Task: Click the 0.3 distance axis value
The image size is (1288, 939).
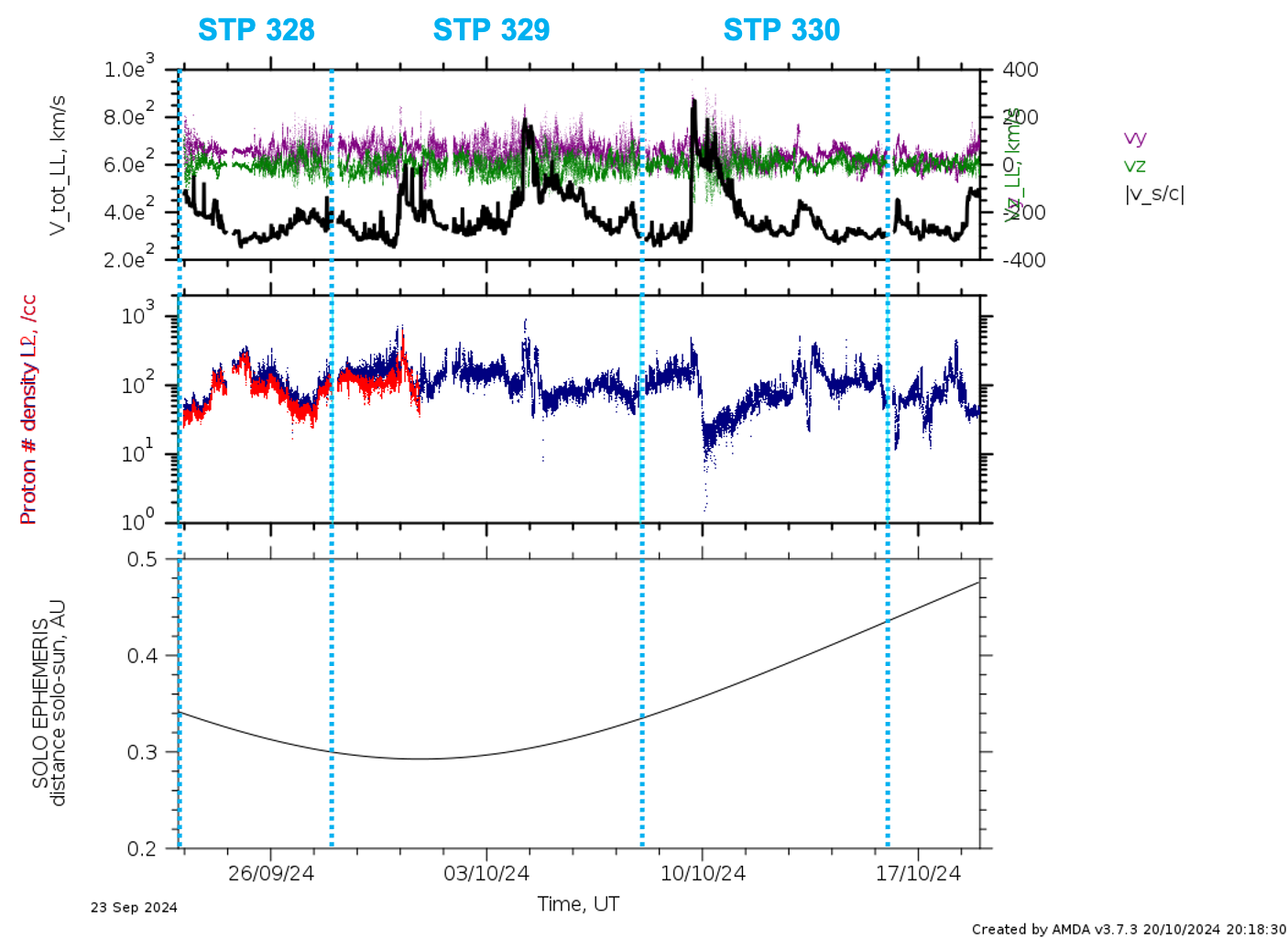Action: pos(142,752)
